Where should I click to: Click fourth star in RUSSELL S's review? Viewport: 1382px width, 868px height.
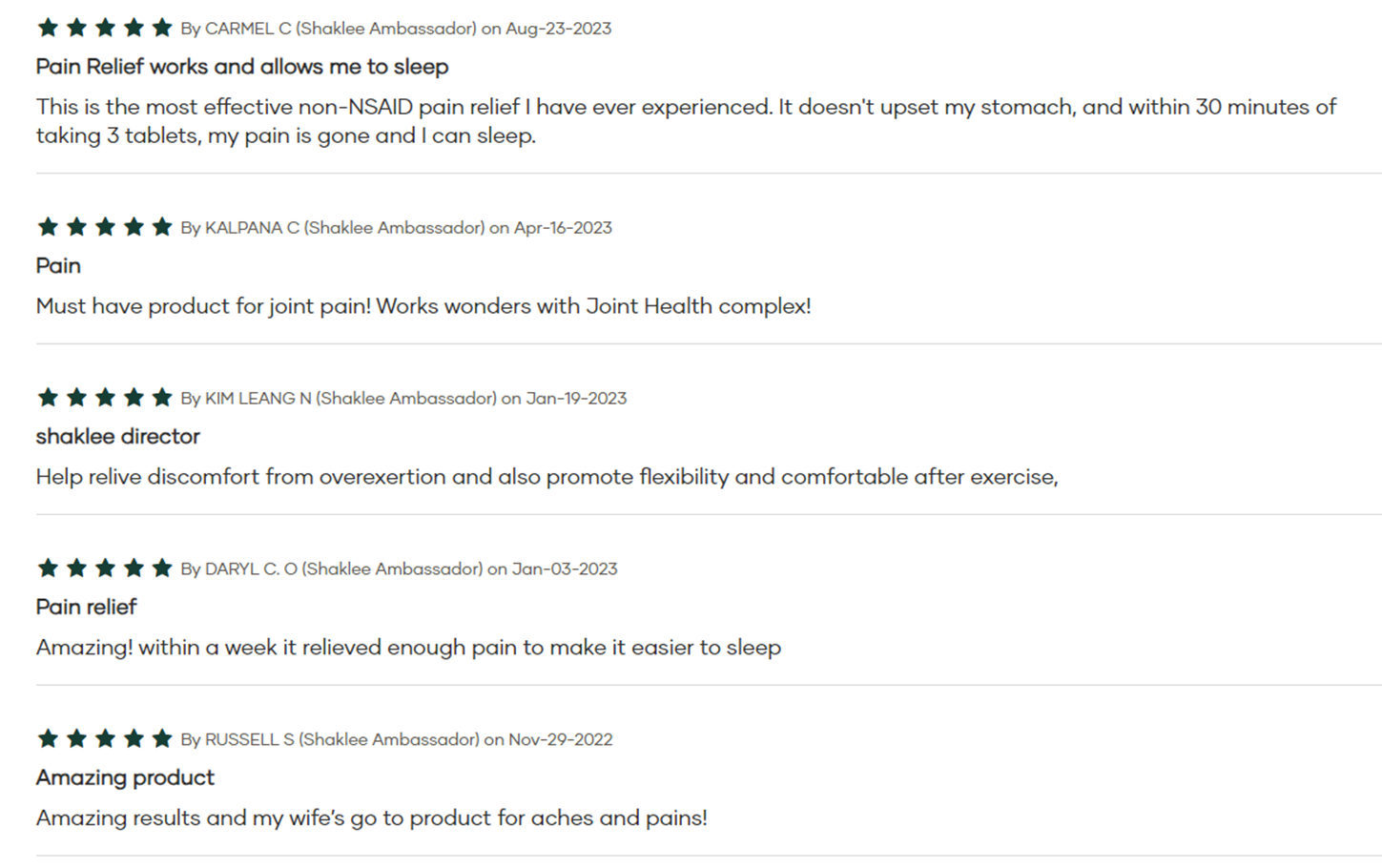134,739
